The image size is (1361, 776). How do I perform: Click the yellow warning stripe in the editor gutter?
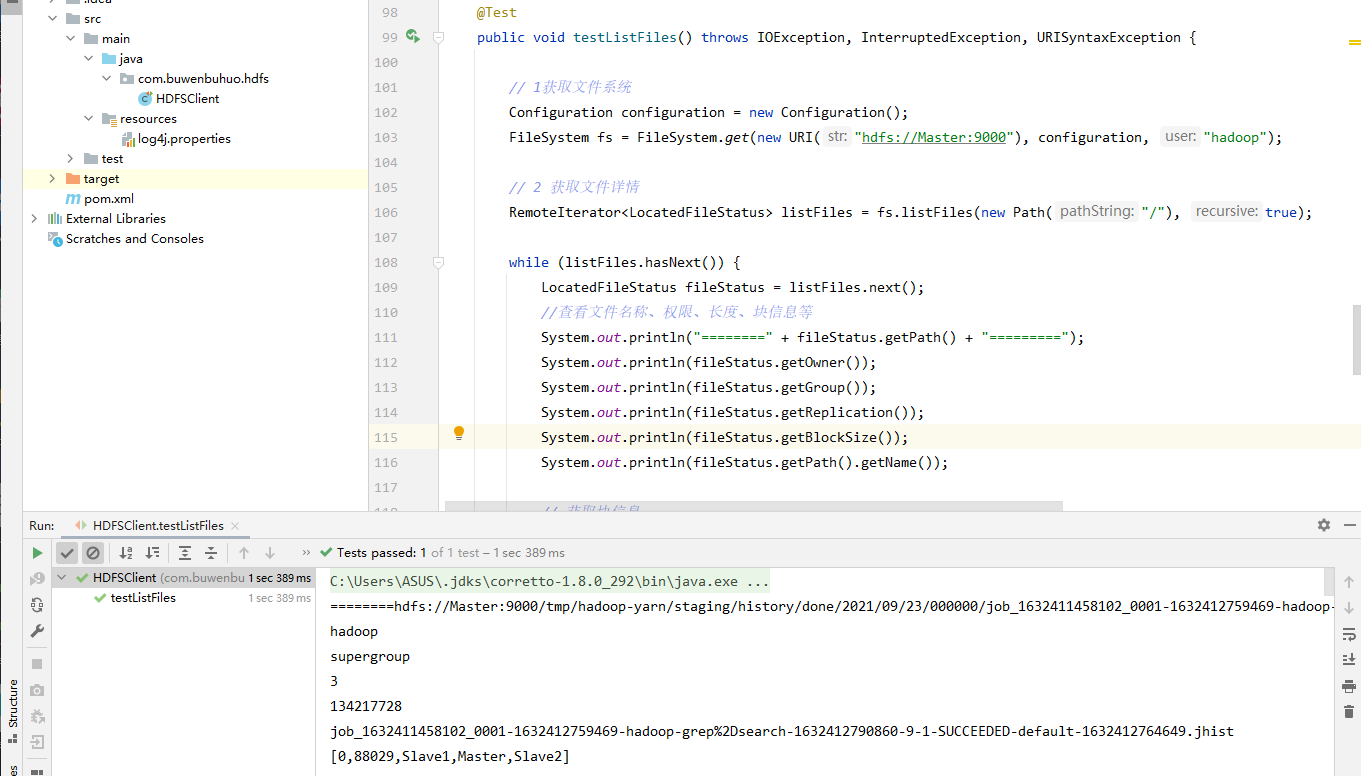pos(1354,44)
